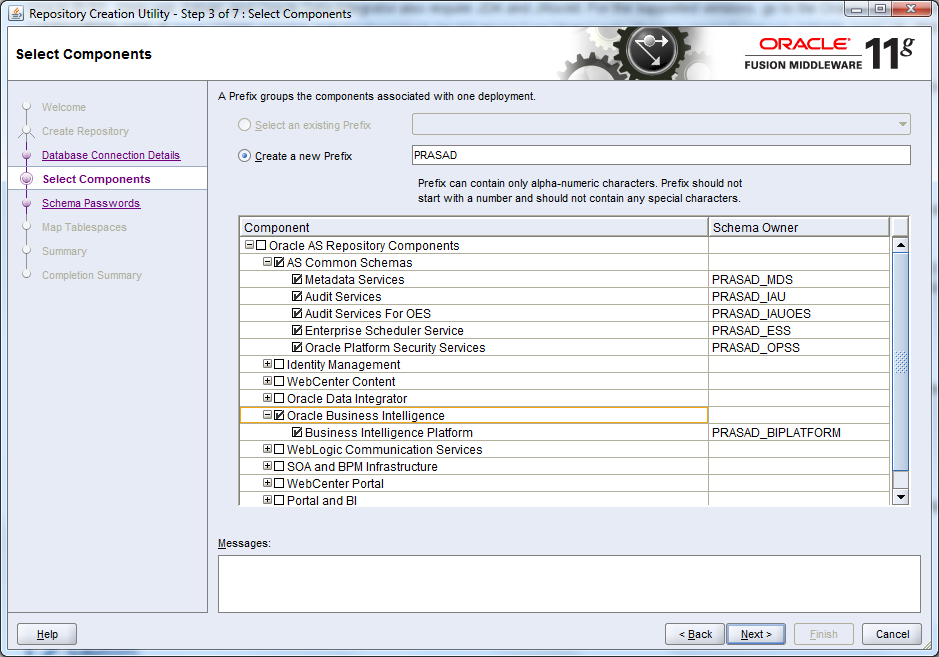Click the Summary step label

(64, 251)
